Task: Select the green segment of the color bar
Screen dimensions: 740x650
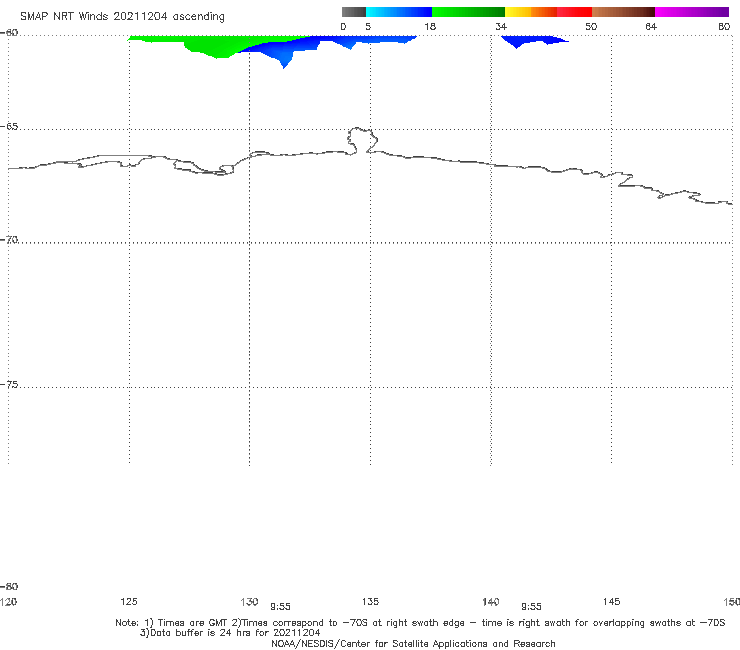Action: pyautogui.click(x=468, y=12)
